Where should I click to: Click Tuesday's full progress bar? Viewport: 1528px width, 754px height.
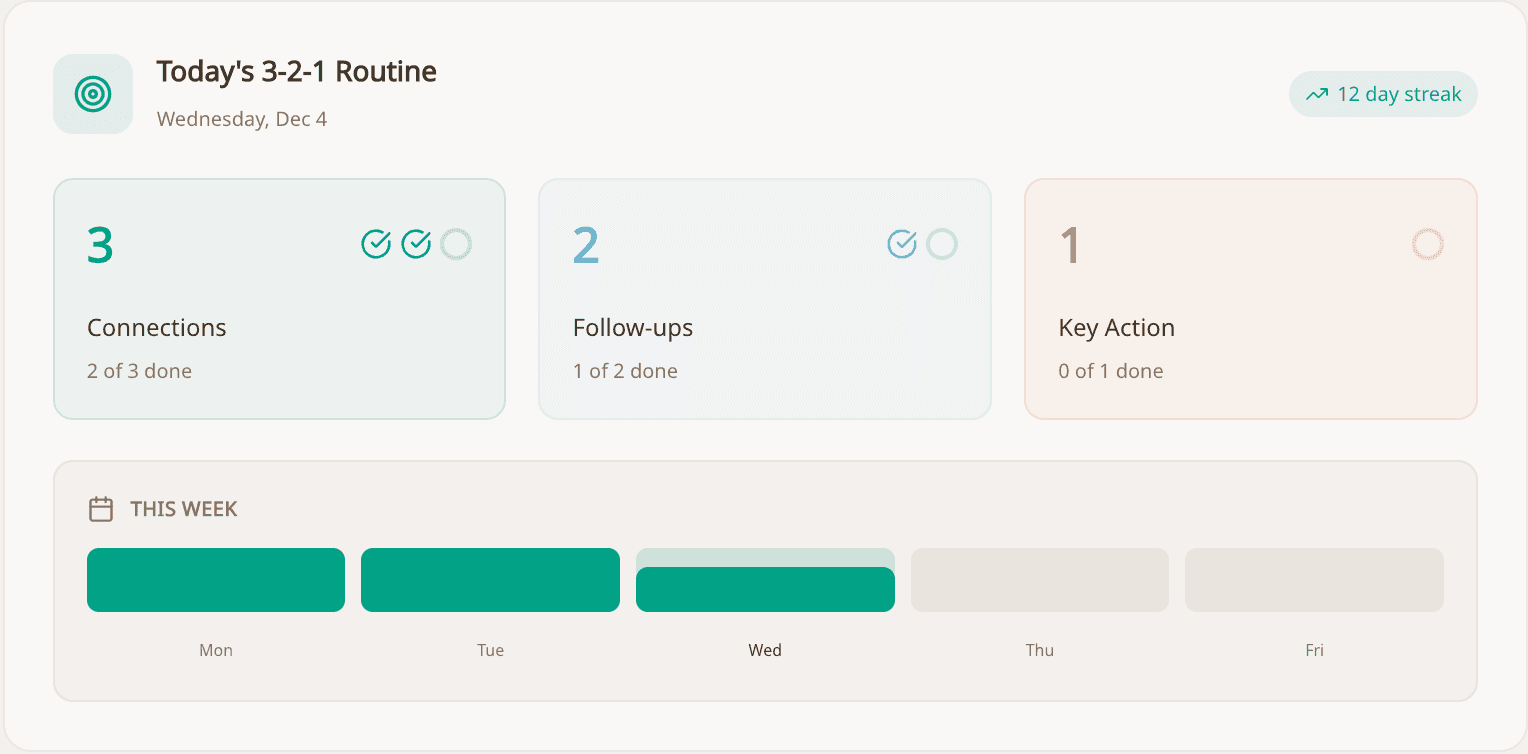point(490,580)
